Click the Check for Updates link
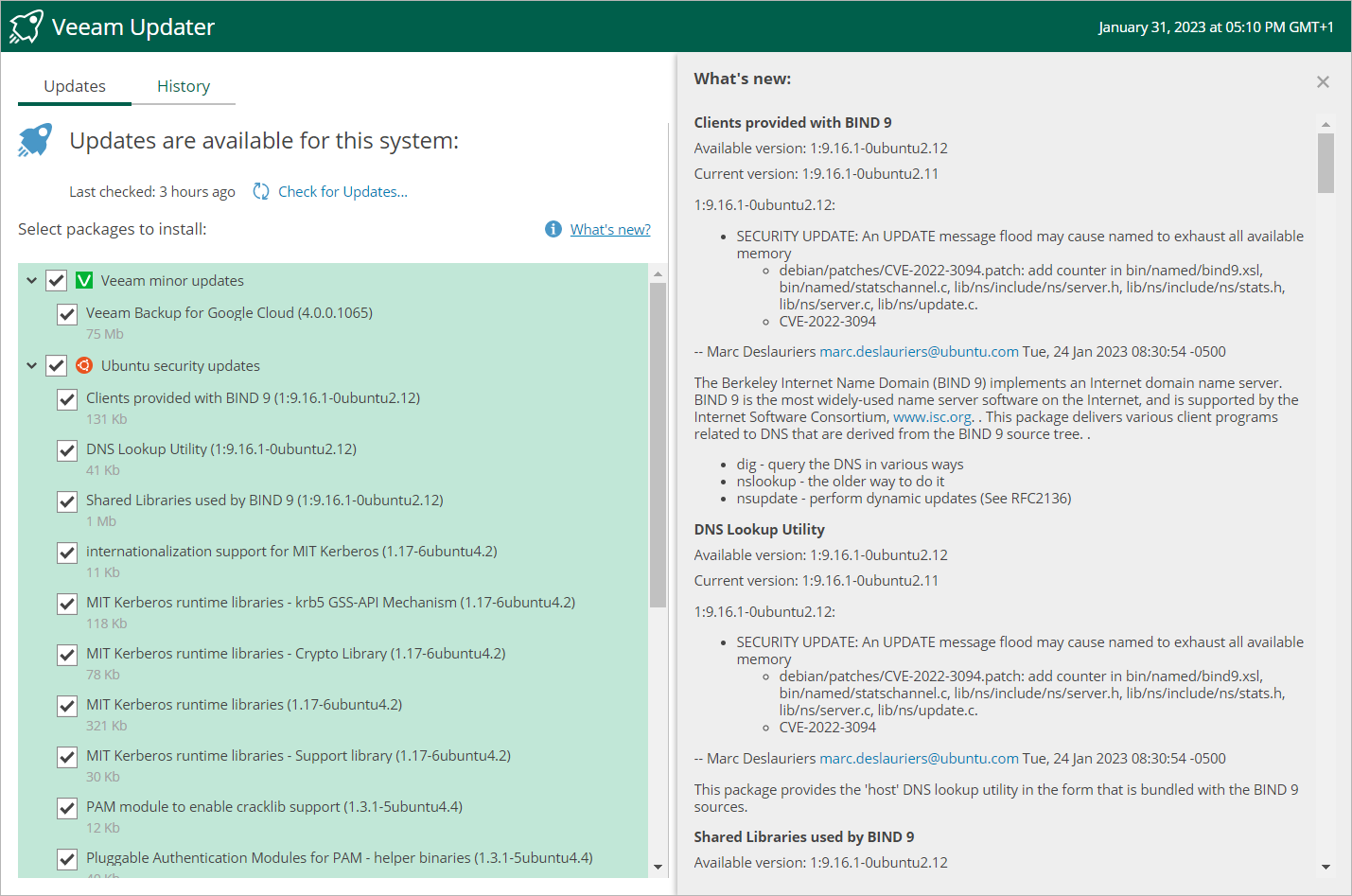 tap(342, 191)
